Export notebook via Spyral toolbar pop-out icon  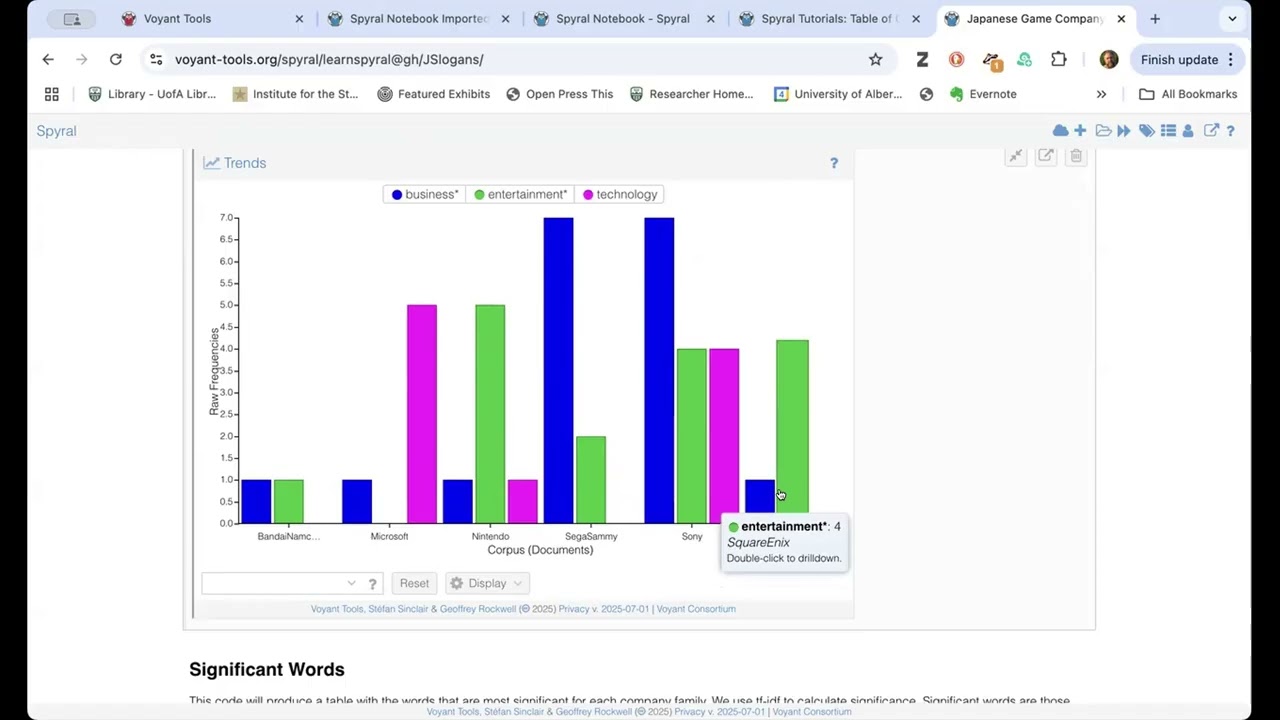pyautogui.click(x=1211, y=131)
